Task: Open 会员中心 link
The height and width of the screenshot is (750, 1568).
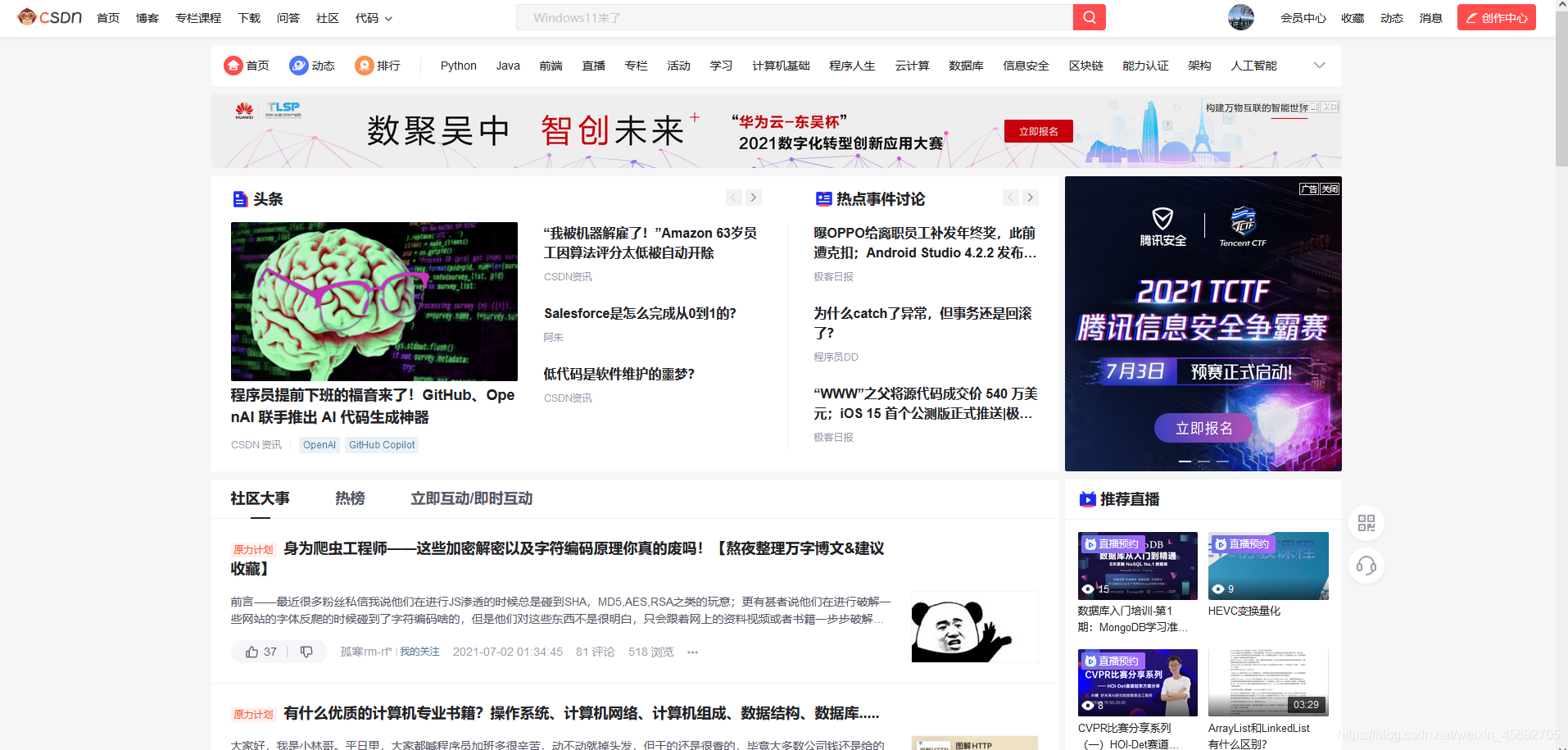Action: point(1303,18)
